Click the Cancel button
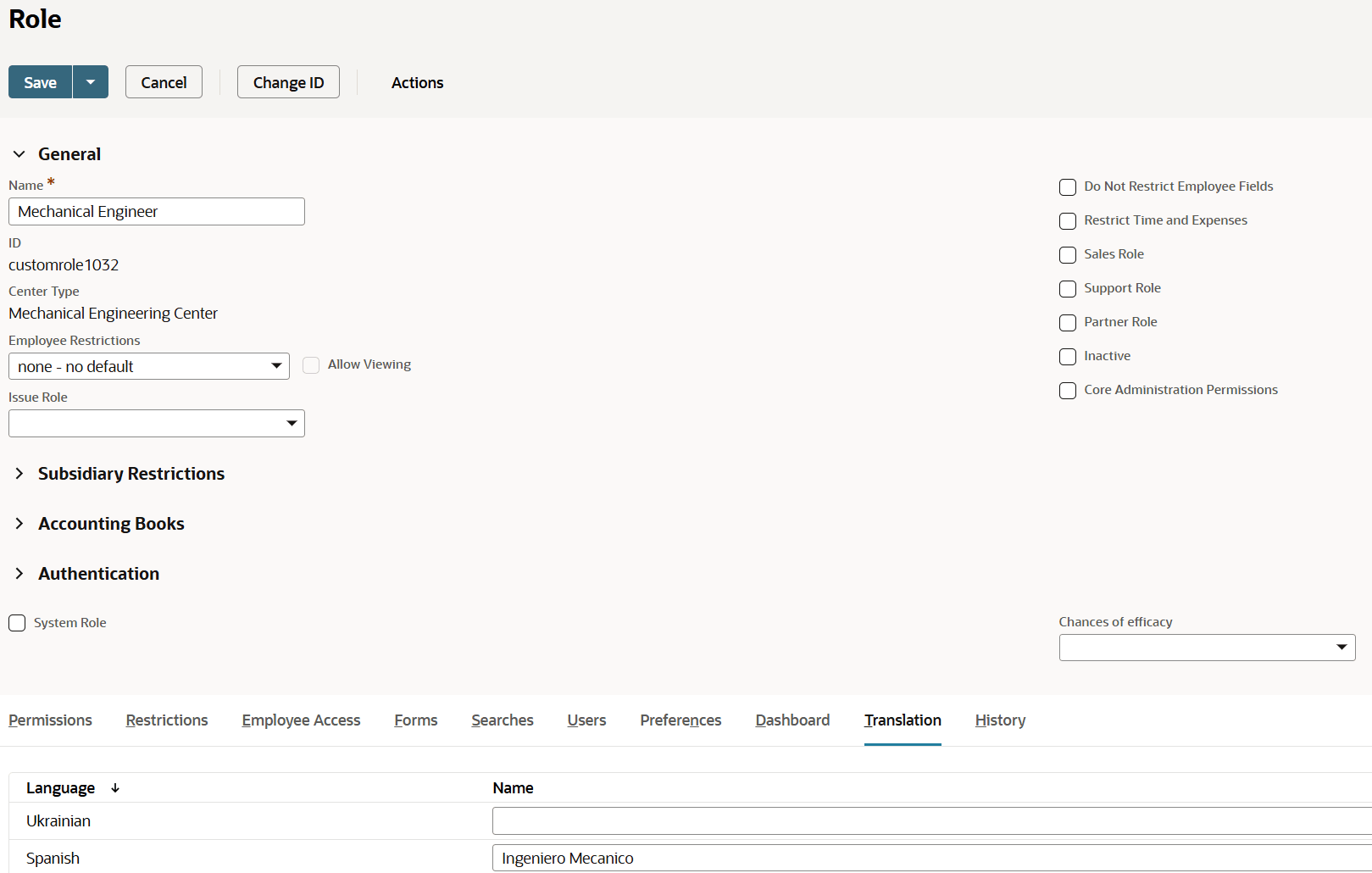This screenshot has height=873, width=1372. (x=164, y=82)
